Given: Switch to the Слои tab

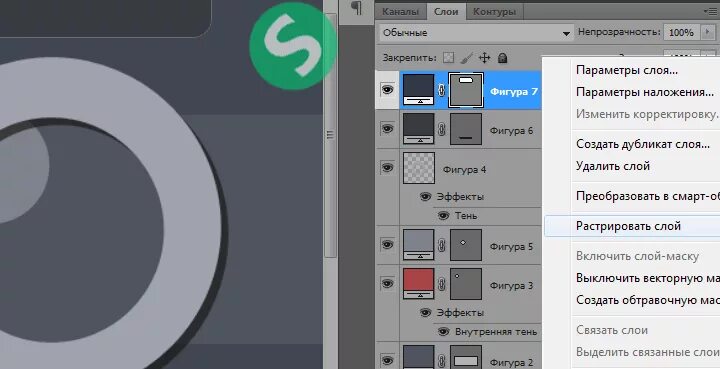Looking at the screenshot, I should 446,12.
